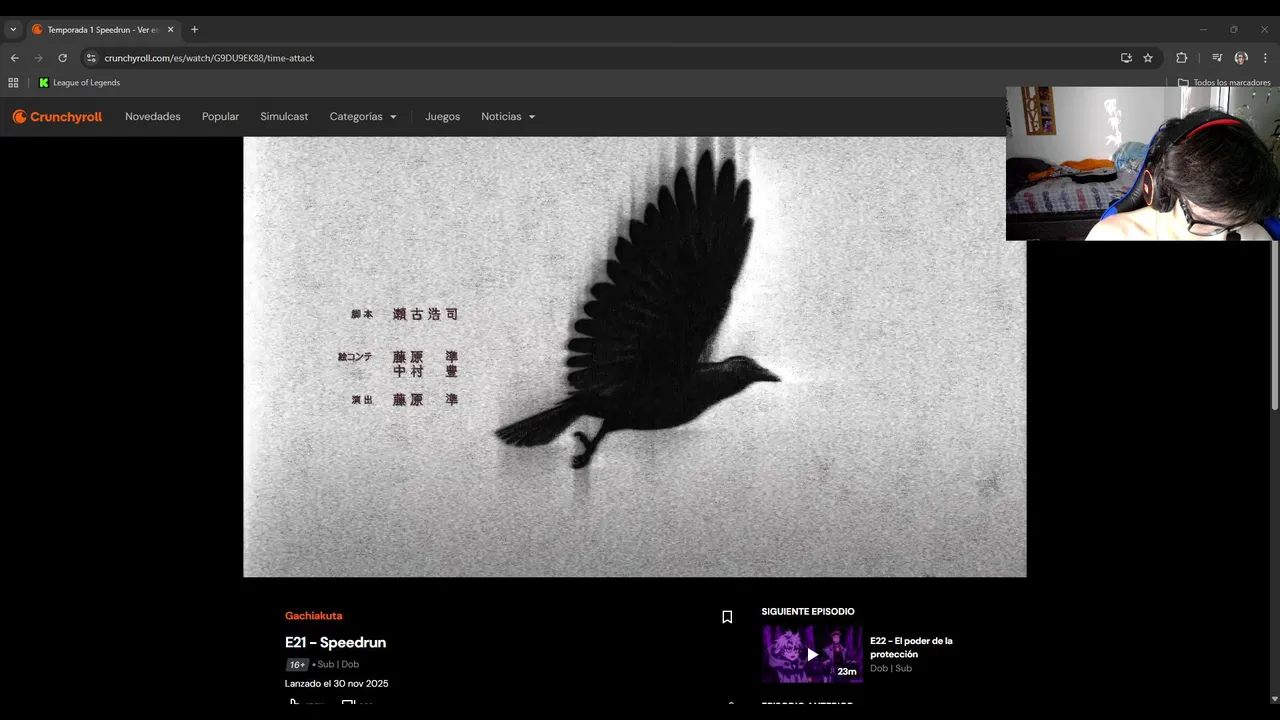Open the League of Legends bookmark
Viewport: 1280px width, 720px height.
click(x=79, y=83)
